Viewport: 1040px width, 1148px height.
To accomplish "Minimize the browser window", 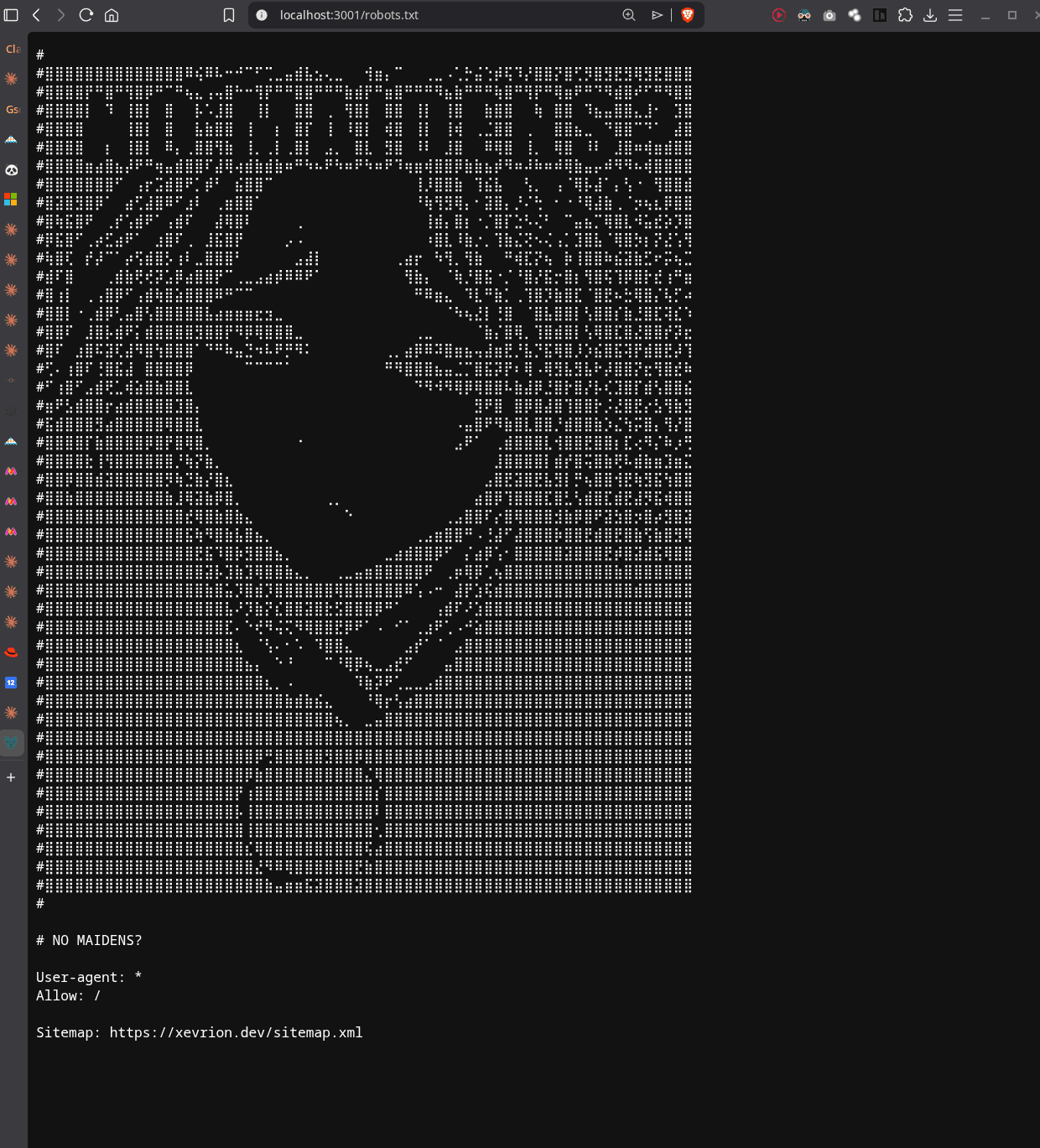I will 985,15.
